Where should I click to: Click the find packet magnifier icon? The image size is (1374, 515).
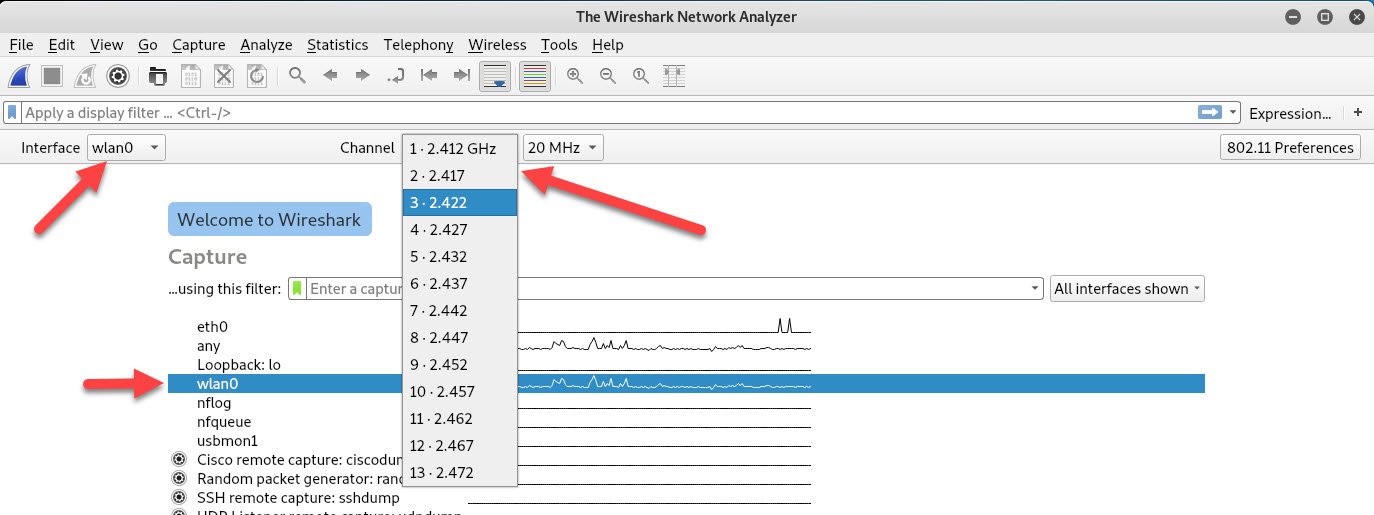[x=297, y=76]
